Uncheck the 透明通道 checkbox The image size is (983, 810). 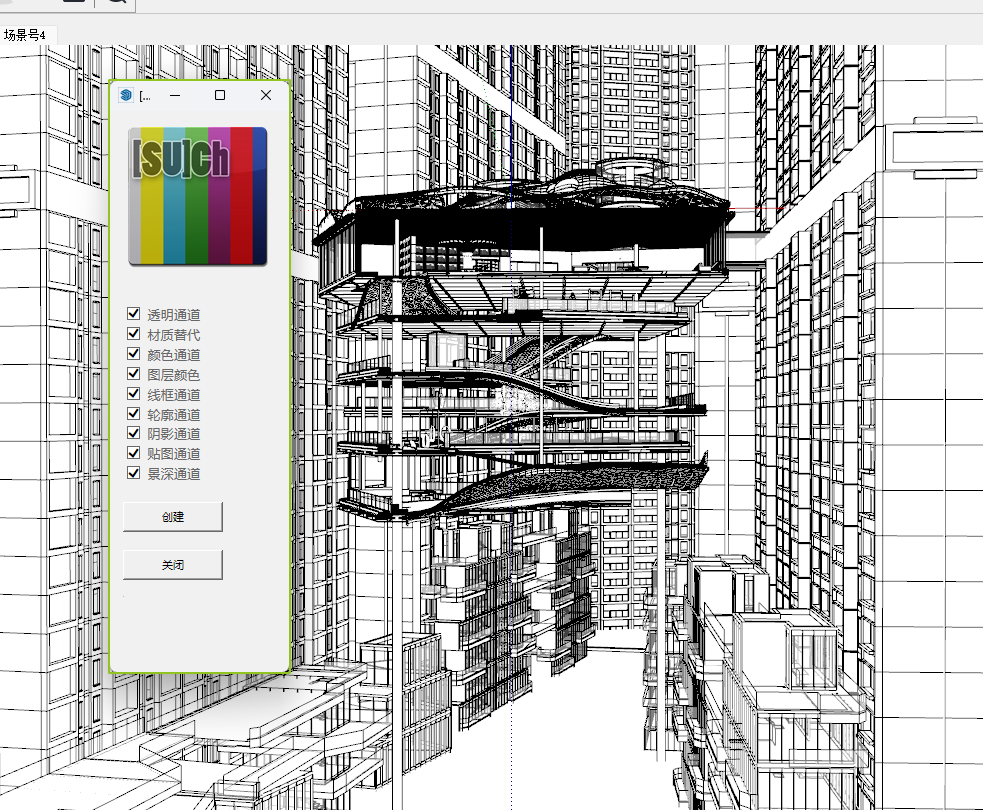coord(133,313)
